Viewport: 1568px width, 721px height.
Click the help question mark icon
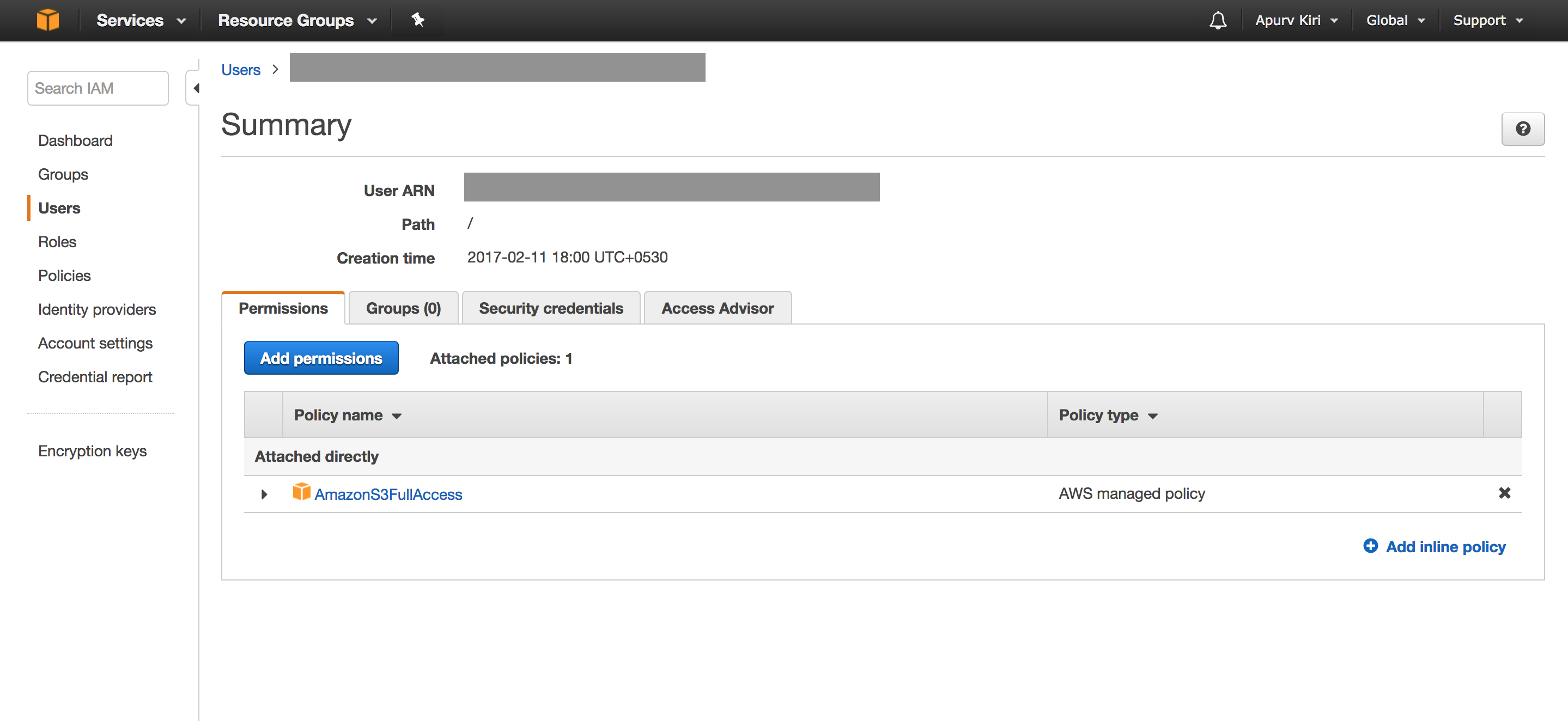[1522, 129]
